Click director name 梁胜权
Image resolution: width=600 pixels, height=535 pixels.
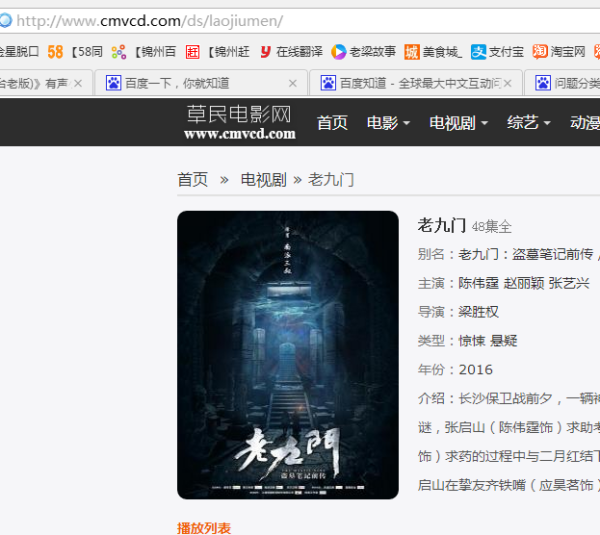click(479, 312)
